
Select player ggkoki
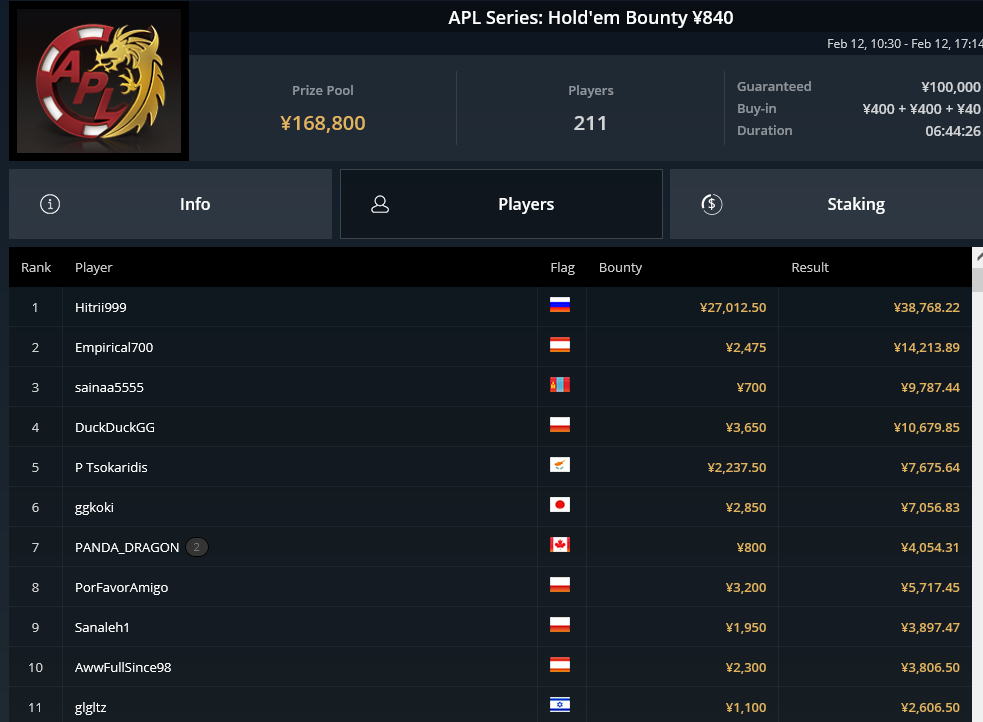click(94, 508)
